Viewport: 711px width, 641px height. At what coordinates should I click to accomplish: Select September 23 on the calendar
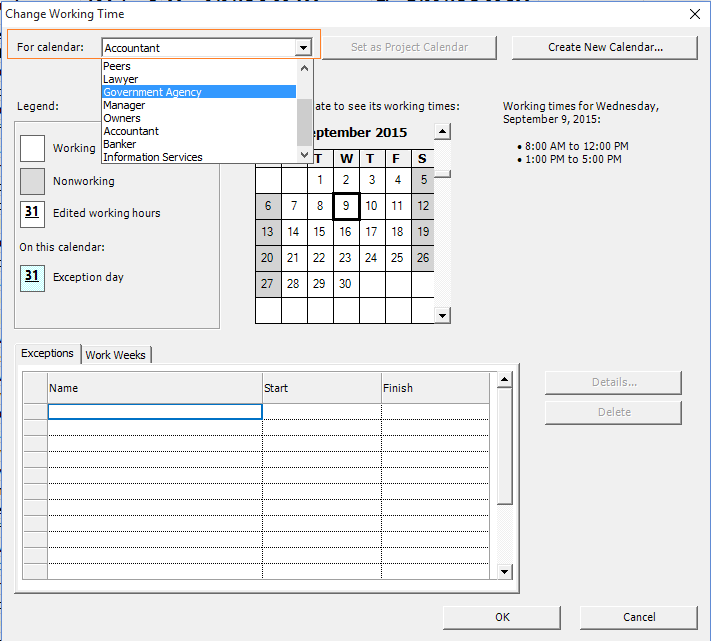pyautogui.click(x=346, y=258)
